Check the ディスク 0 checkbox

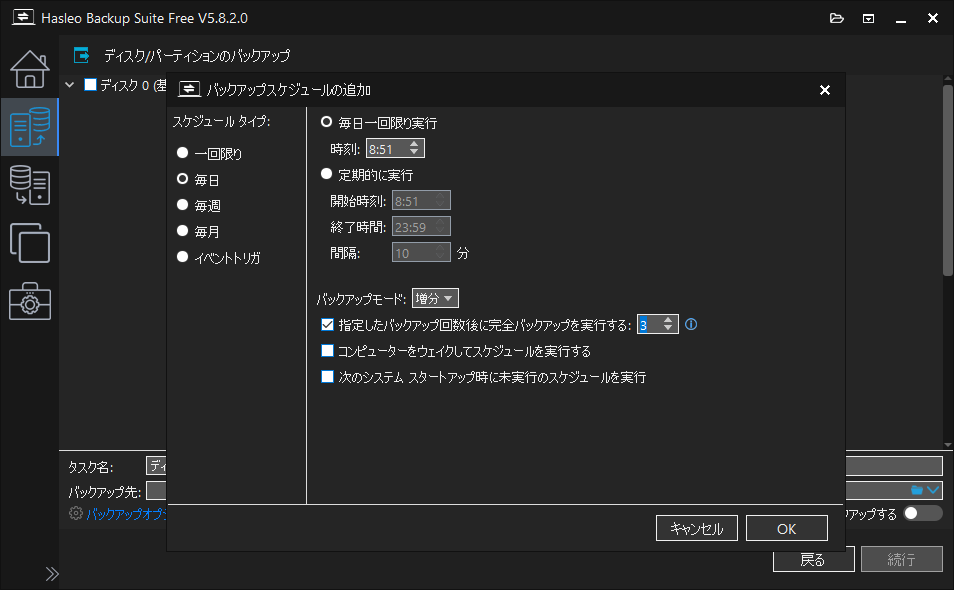click(90, 85)
